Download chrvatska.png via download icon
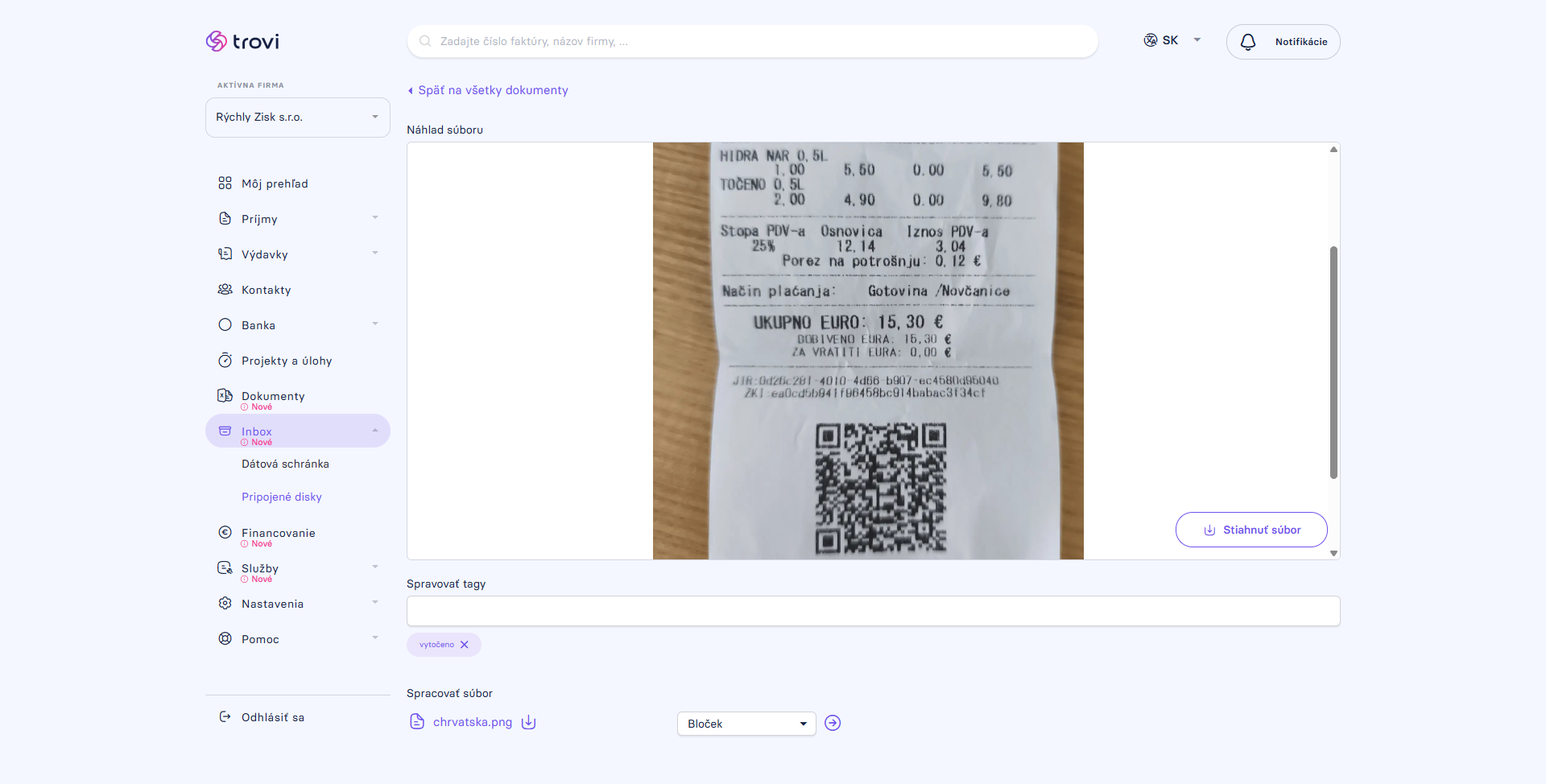1546x784 pixels. [x=528, y=722]
